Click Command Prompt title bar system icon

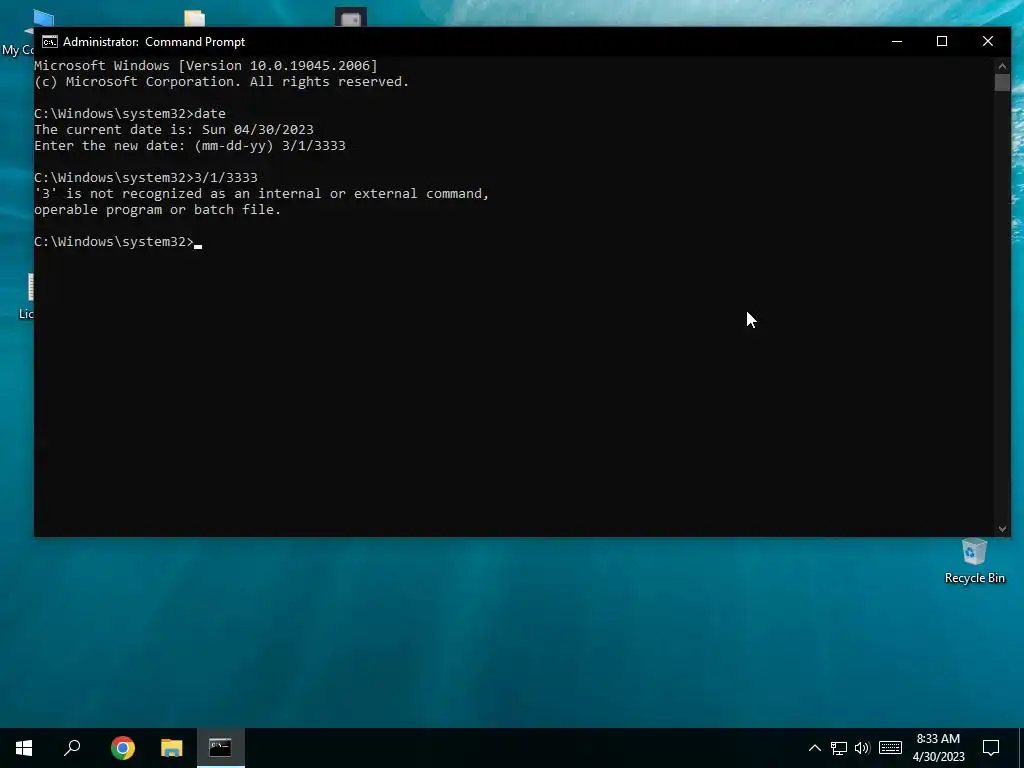click(x=50, y=42)
